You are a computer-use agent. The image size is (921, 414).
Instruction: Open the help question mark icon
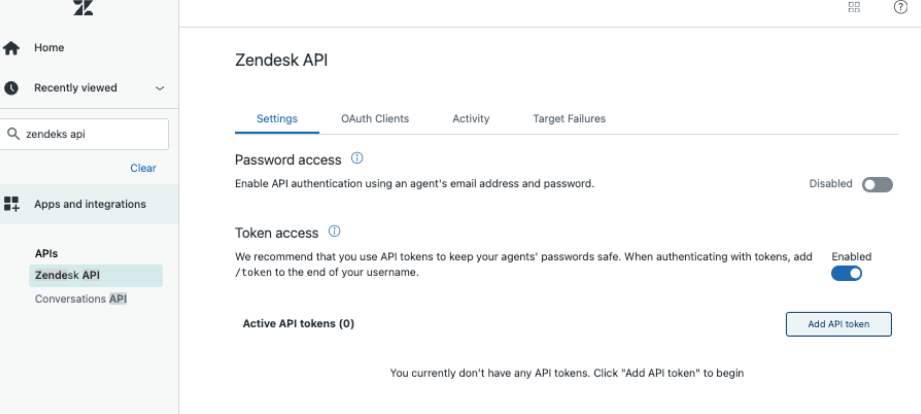(900, 7)
